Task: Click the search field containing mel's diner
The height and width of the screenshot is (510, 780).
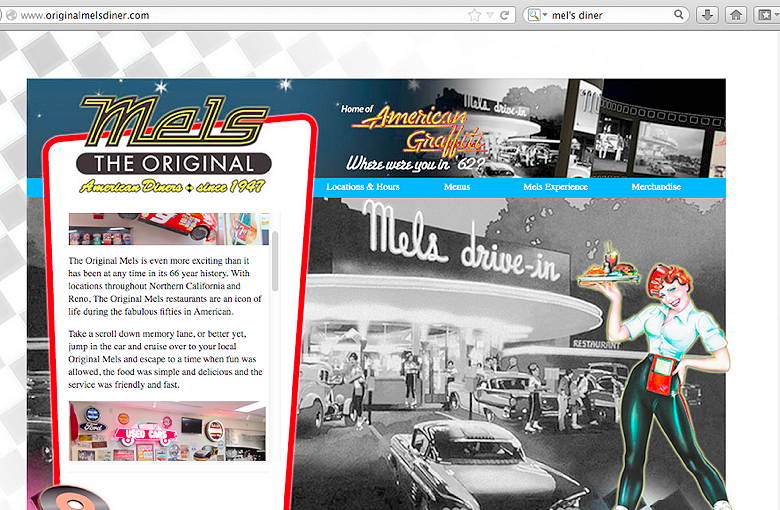Action: pos(610,15)
